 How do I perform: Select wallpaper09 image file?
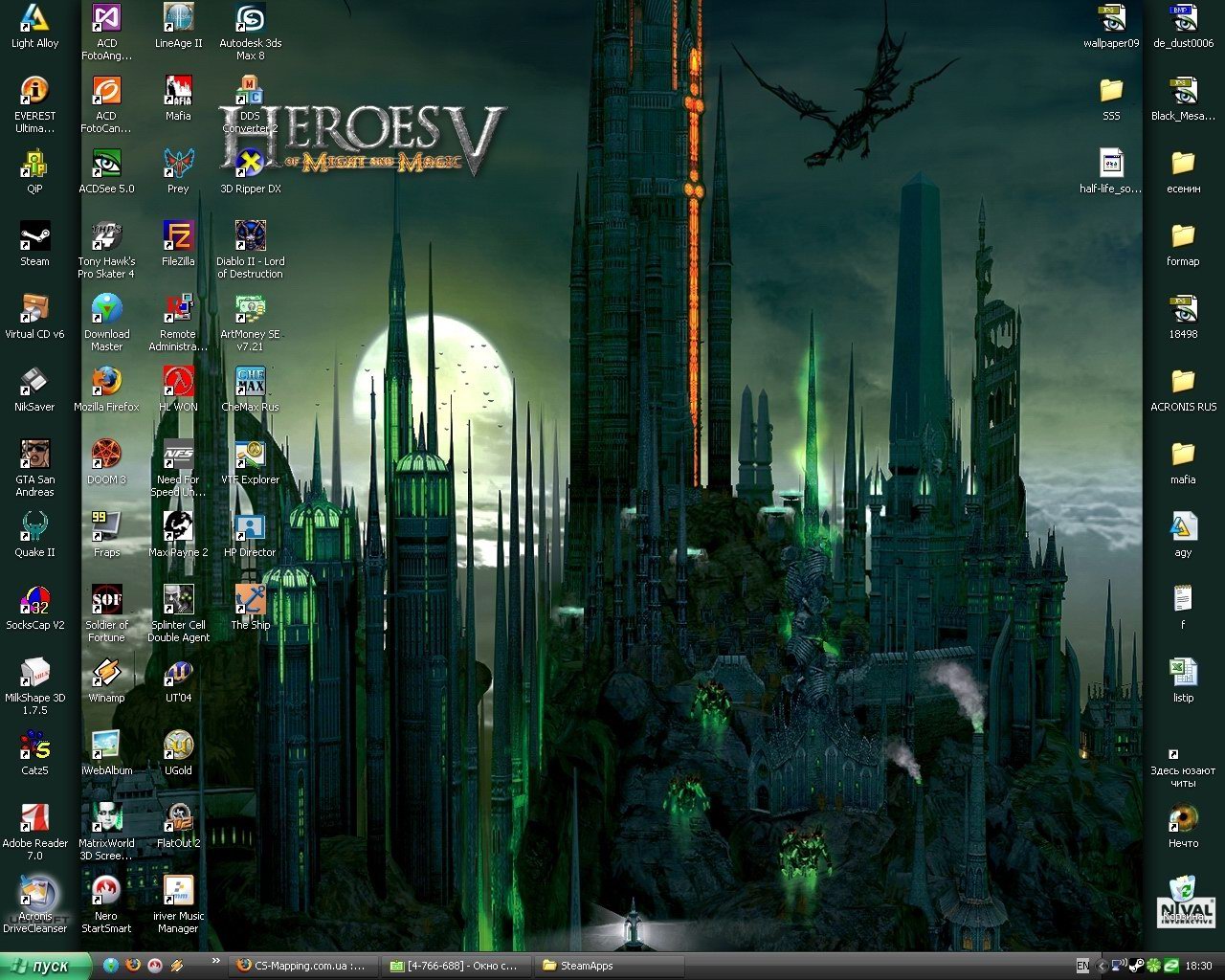(1111, 19)
